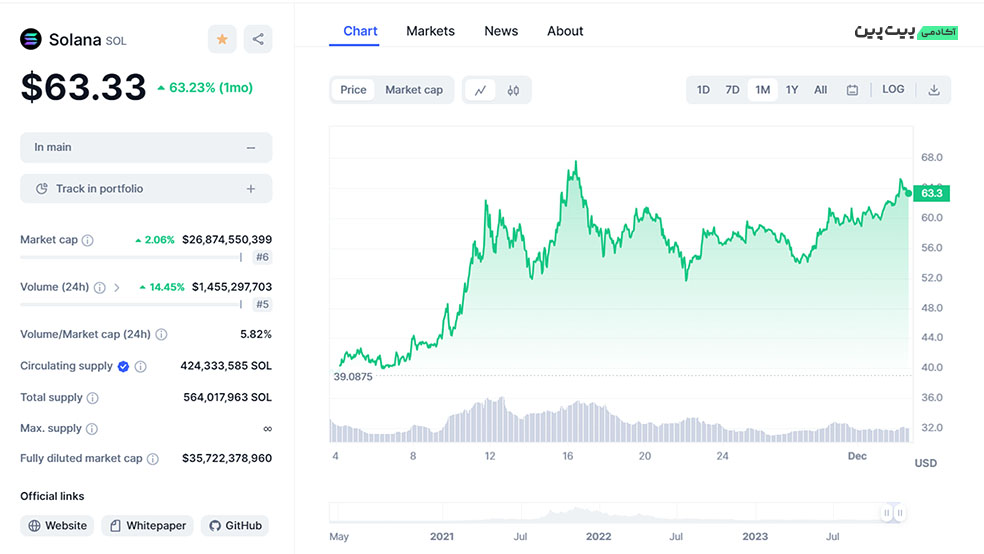Open the GitHub link
984x554 pixels.
point(235,526)
